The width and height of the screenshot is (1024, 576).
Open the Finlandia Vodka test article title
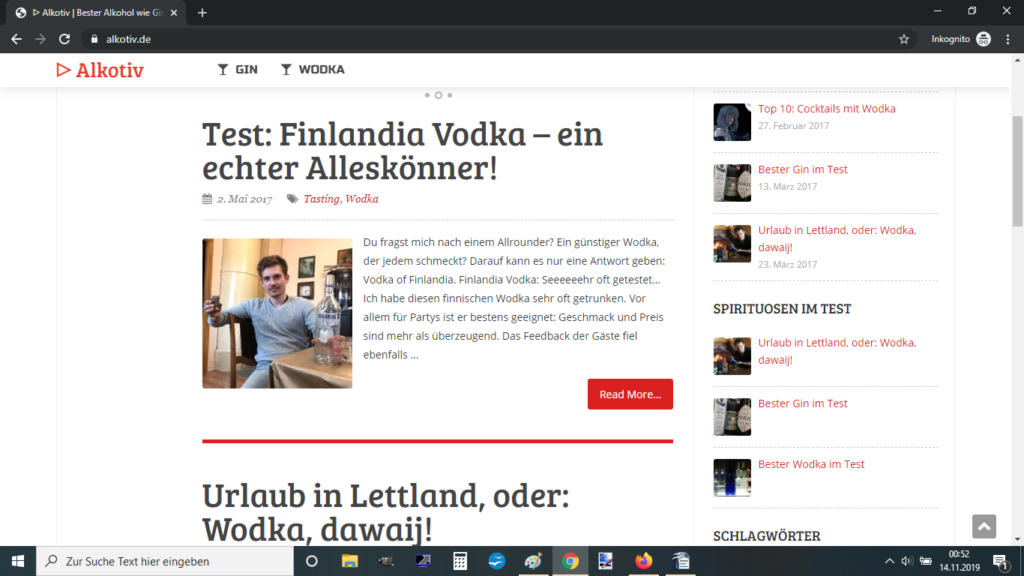pyautogui.click(x=402, y=150)
